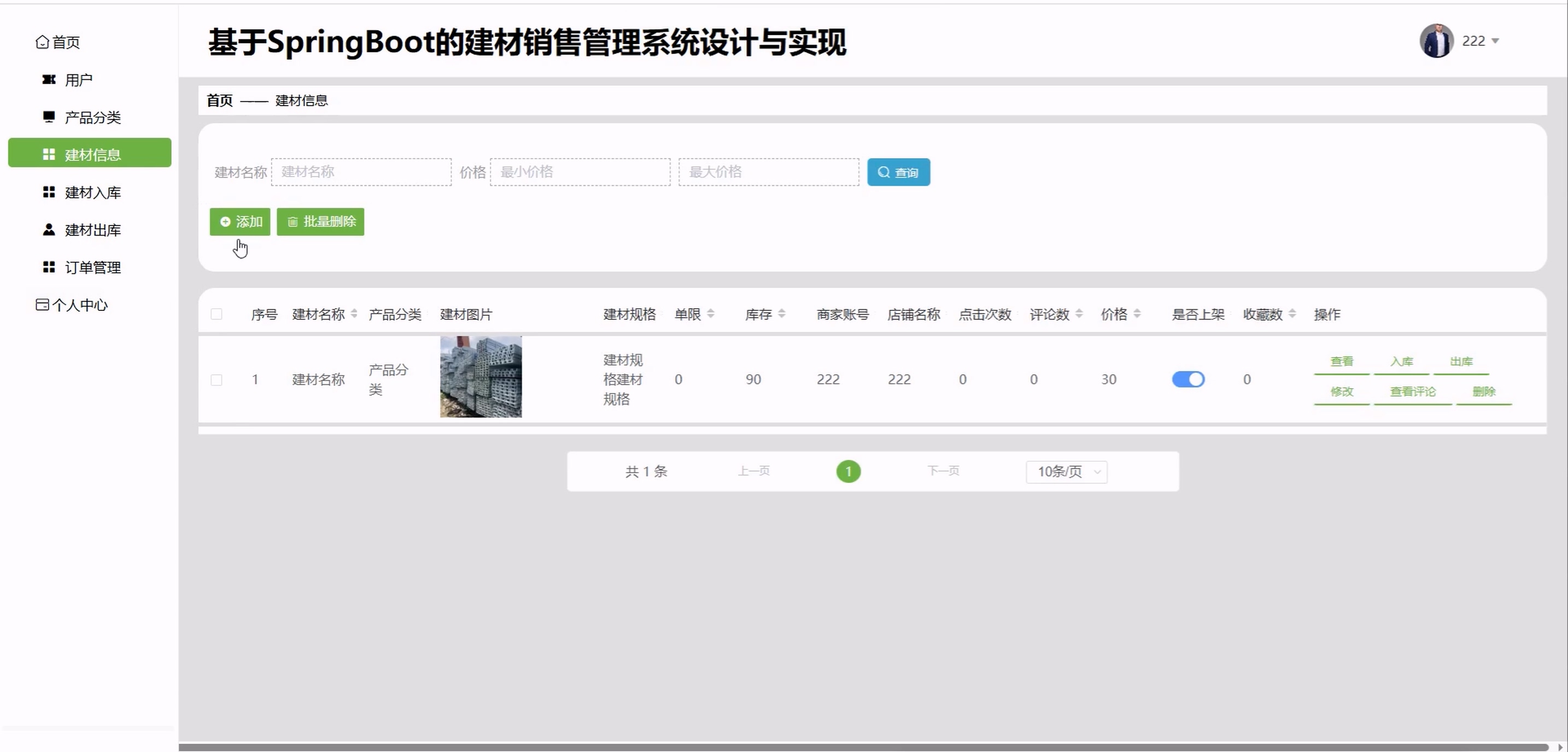
Task: Open the 10条/页 page size dropdown
Action: 1066,472
